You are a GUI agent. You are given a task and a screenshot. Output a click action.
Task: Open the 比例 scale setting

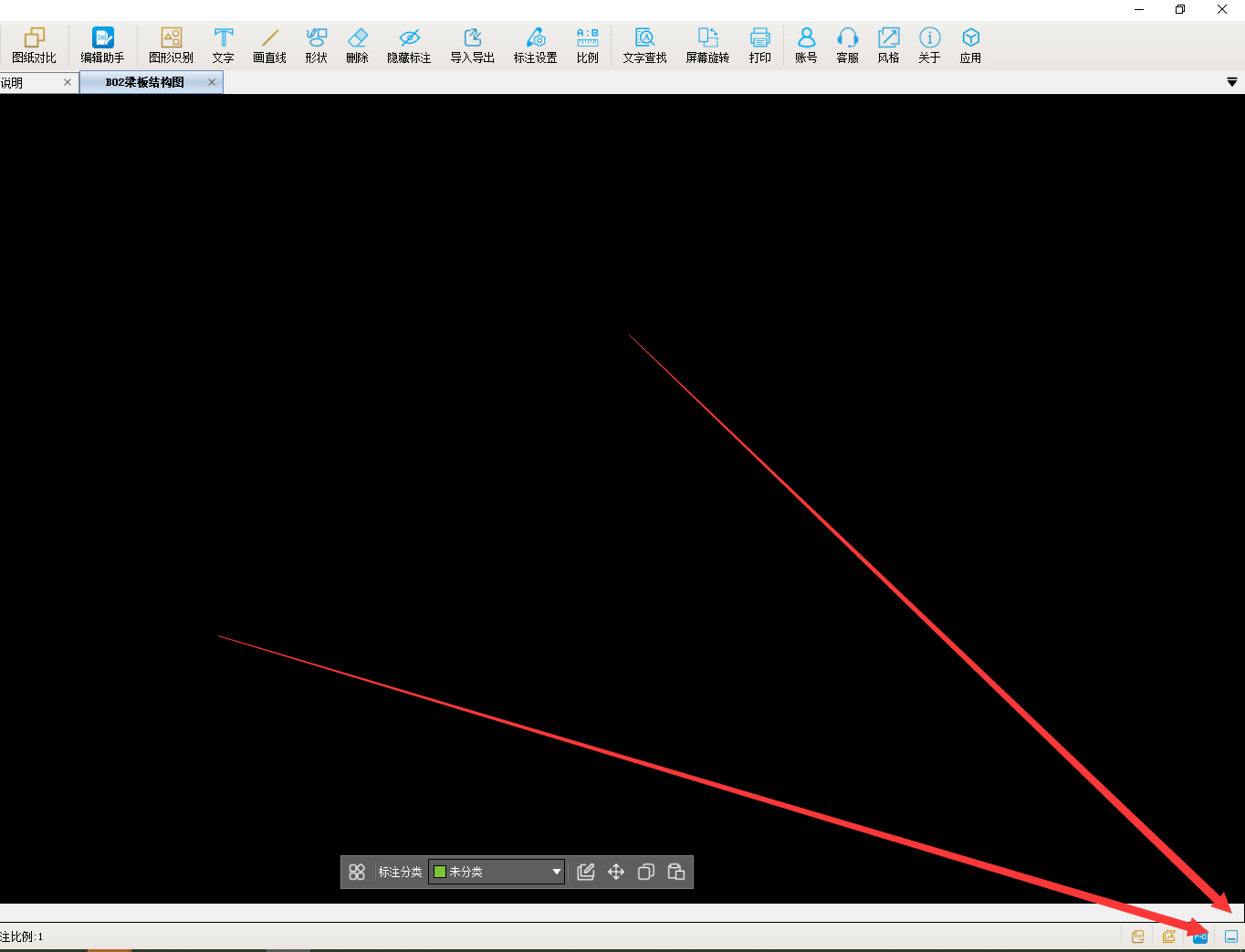(x=587, y=45)
